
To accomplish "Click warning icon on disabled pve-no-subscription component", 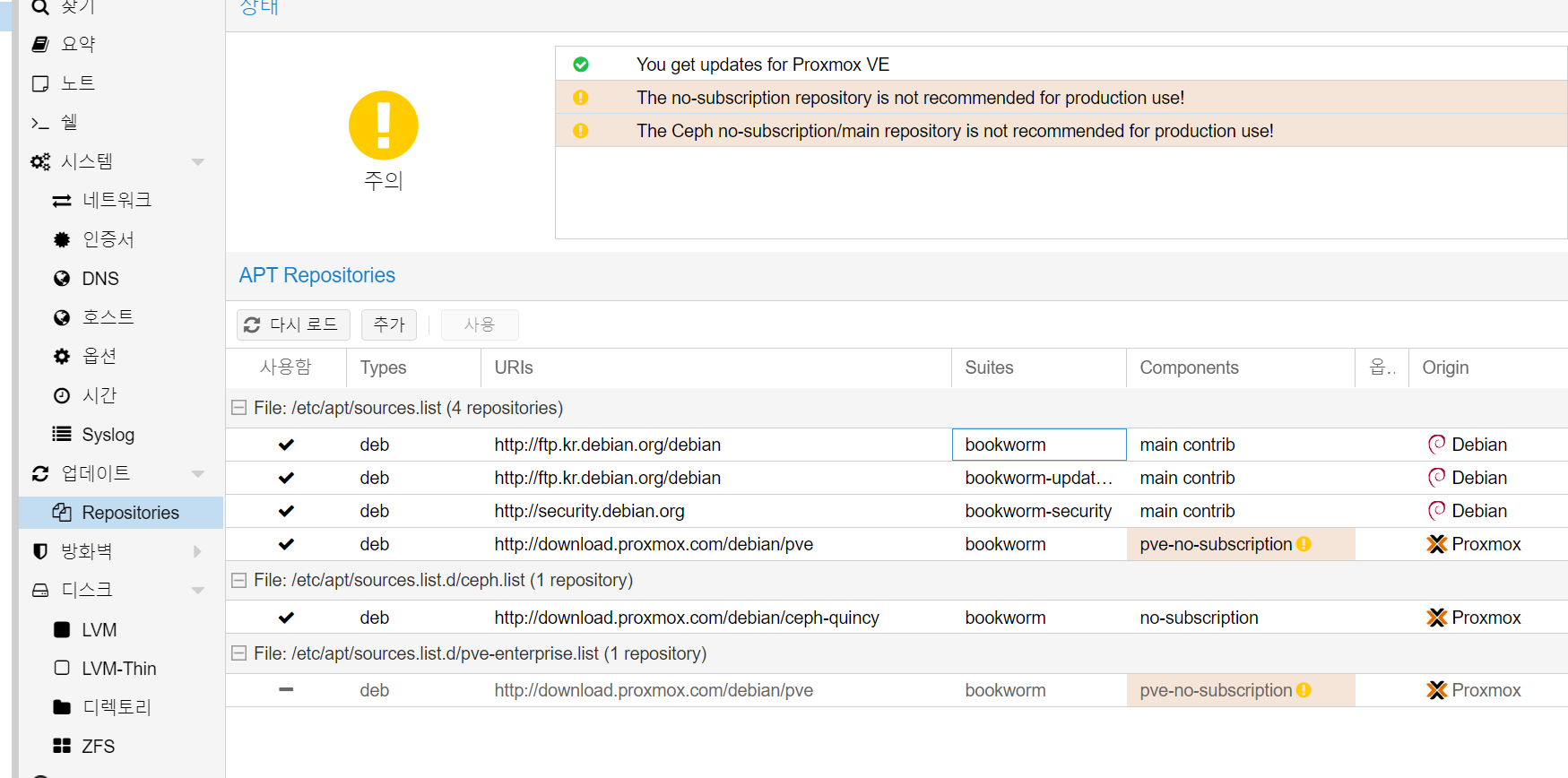I will [1304, 690].
